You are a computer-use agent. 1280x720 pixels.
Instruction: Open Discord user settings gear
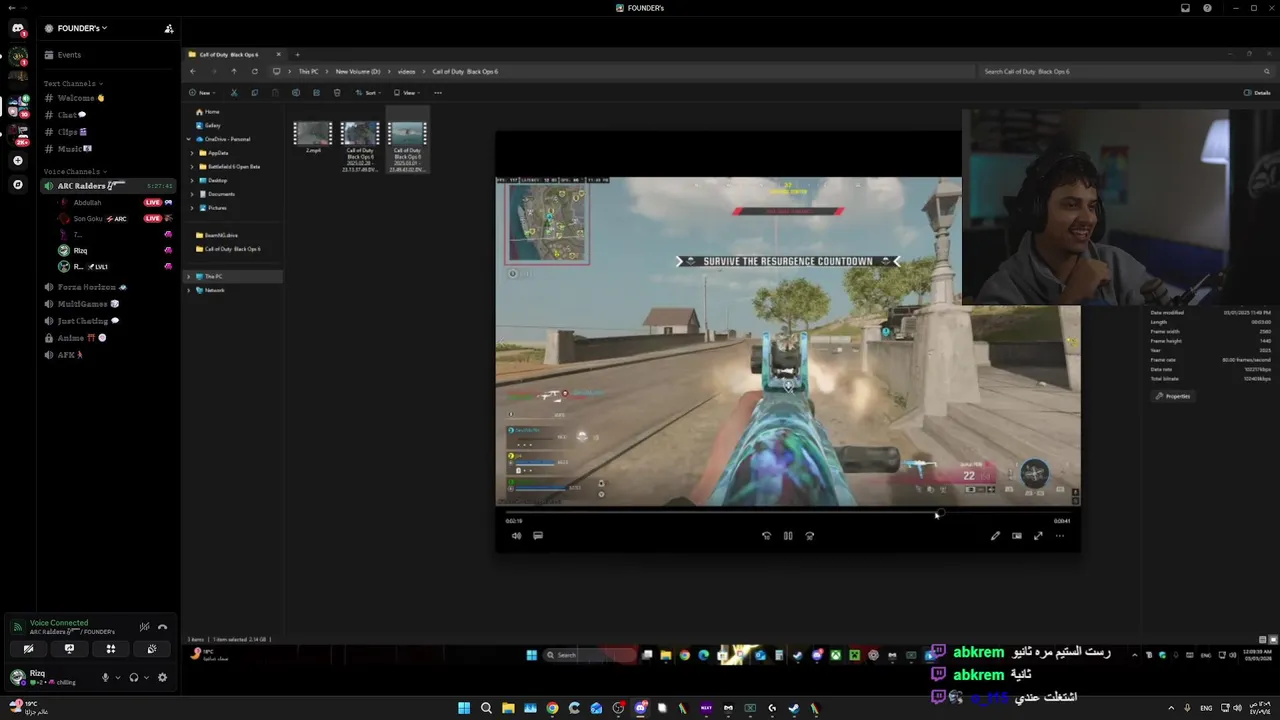pyautogui.click(x=162, y=677)
